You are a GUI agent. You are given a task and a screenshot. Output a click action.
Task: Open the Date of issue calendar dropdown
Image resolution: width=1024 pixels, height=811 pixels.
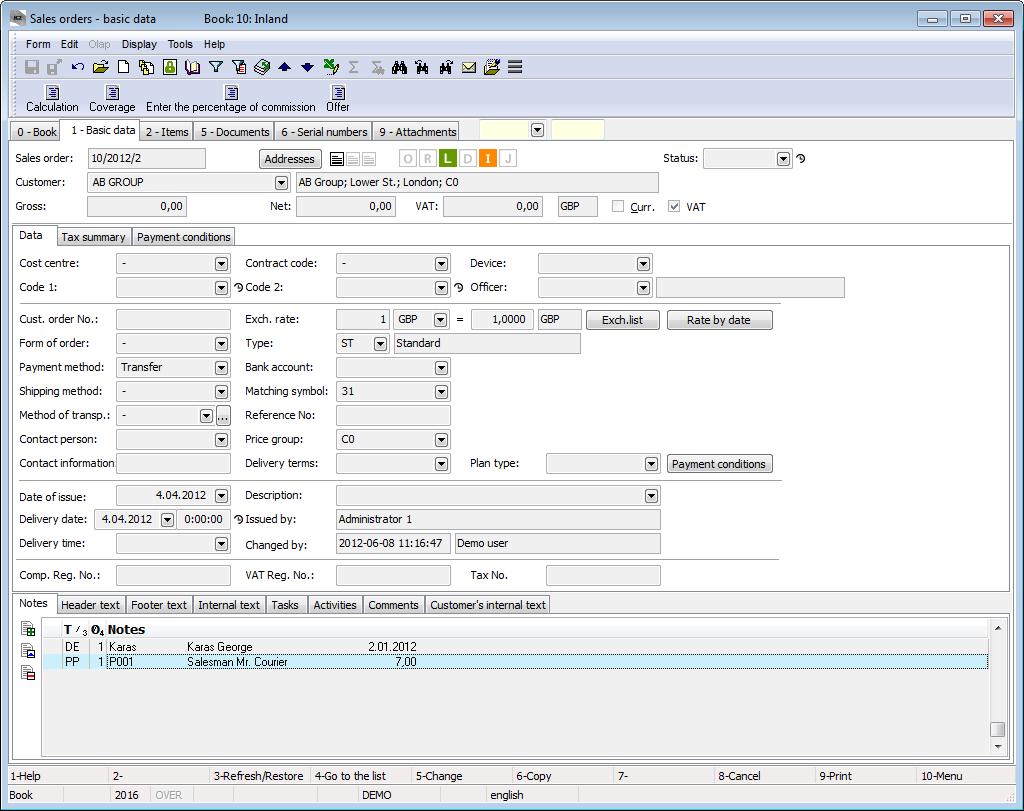[221, 496]
